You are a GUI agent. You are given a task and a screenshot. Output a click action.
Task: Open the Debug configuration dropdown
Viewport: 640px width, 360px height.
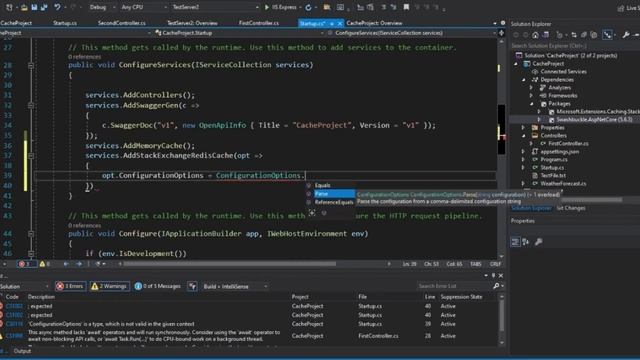pyautogui.click(x=102, y=7)
